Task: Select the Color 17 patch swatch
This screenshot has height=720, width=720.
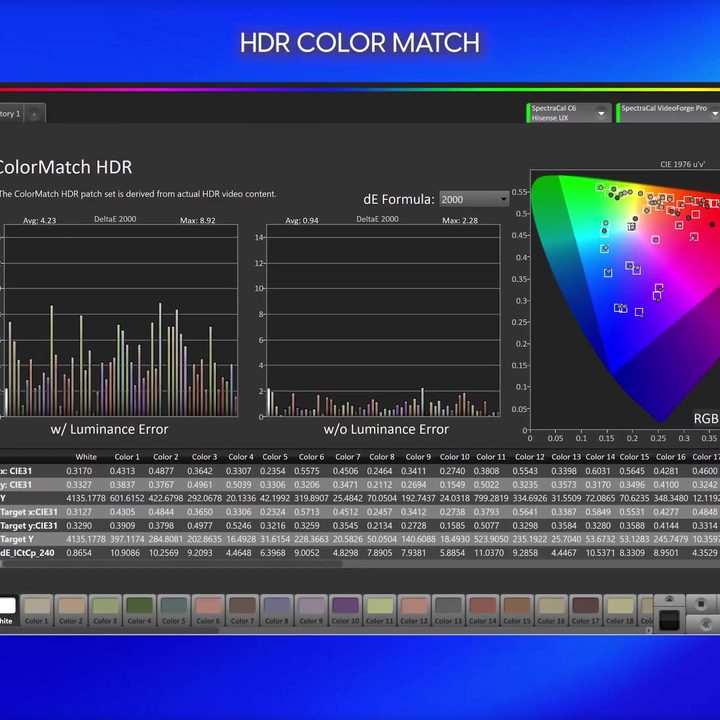Action: point(585,610)
